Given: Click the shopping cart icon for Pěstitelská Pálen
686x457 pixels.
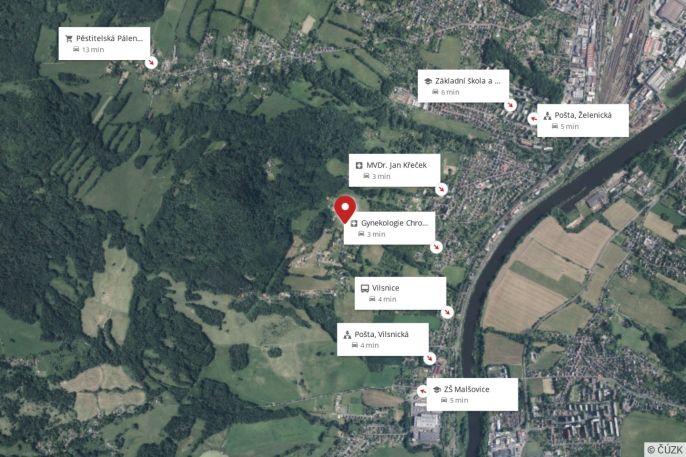Looking at the screenshot, I should click(x=69, y=38).
